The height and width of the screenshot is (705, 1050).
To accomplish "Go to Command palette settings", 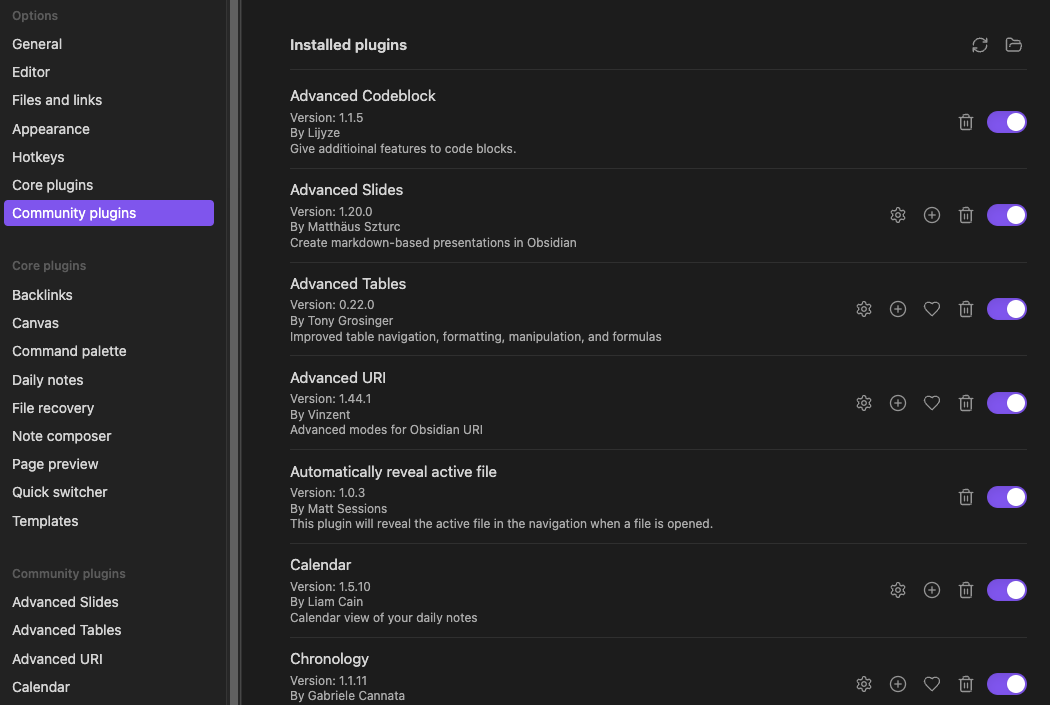I will coord(109,351).
